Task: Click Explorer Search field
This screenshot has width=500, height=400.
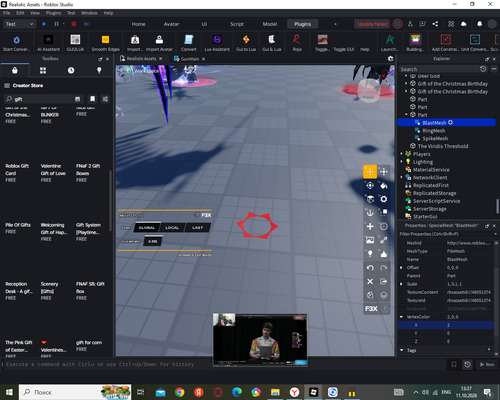Action: coord(439,69)
